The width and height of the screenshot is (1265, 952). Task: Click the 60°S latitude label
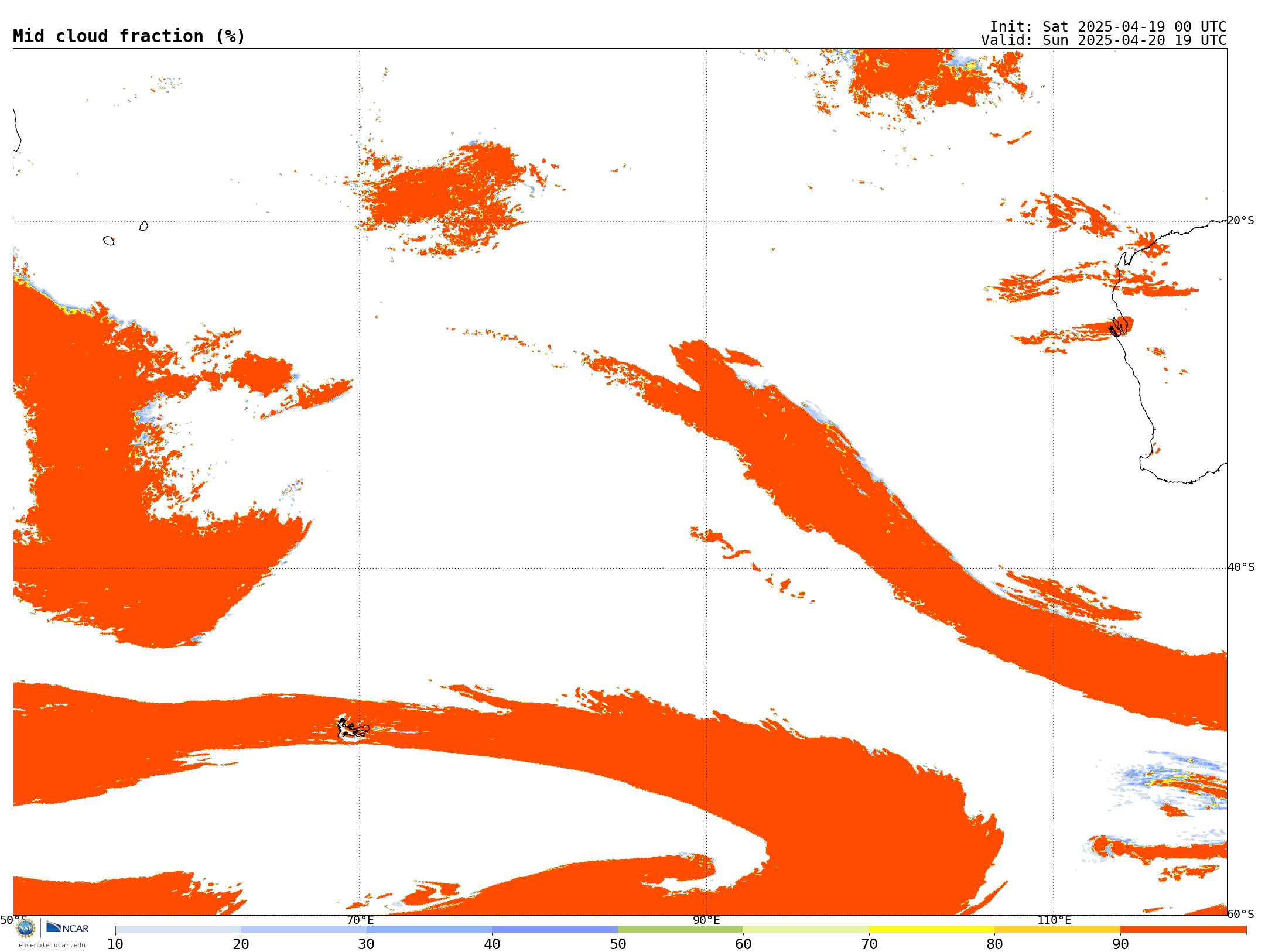tap(1241, 914)
